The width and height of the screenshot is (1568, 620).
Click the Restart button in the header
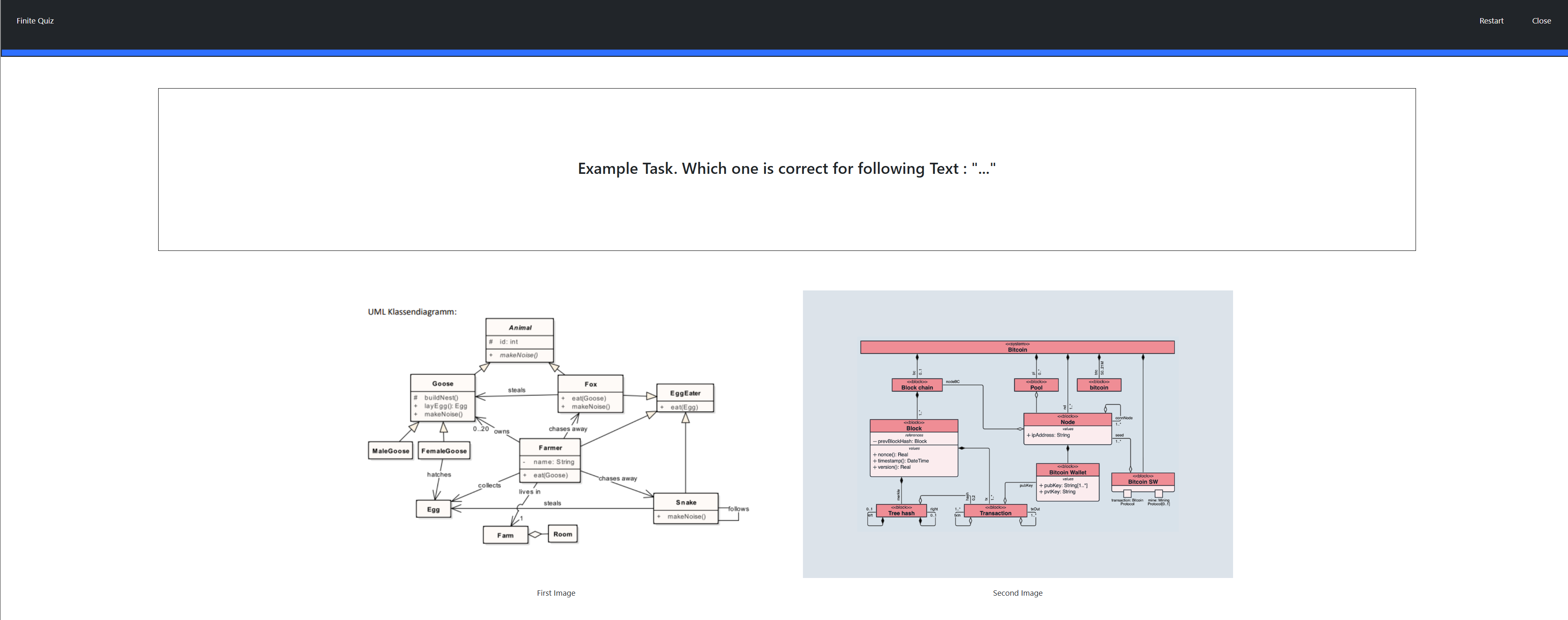1491,21
